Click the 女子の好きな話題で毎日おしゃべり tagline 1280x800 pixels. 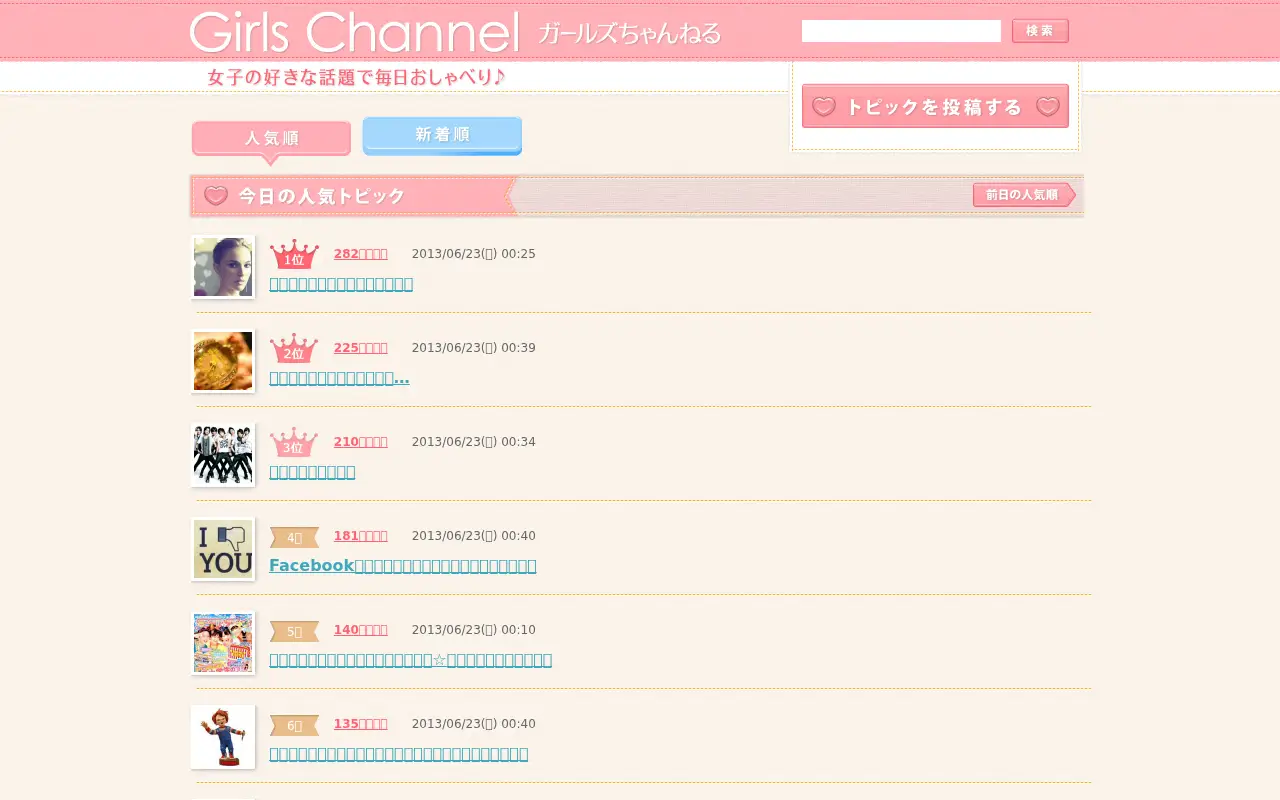[x=356, y=77]
